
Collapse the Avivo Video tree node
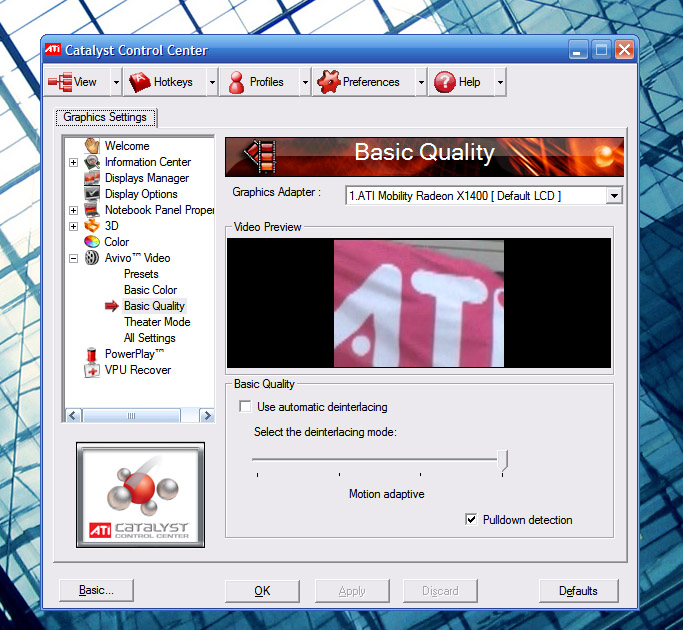click(x=74, y=258)
